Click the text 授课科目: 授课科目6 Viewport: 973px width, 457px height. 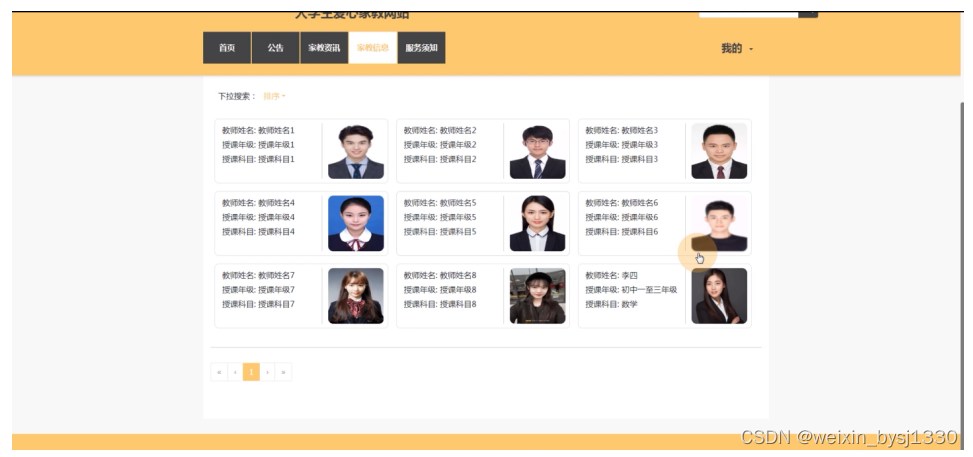[x=622, y=232]
